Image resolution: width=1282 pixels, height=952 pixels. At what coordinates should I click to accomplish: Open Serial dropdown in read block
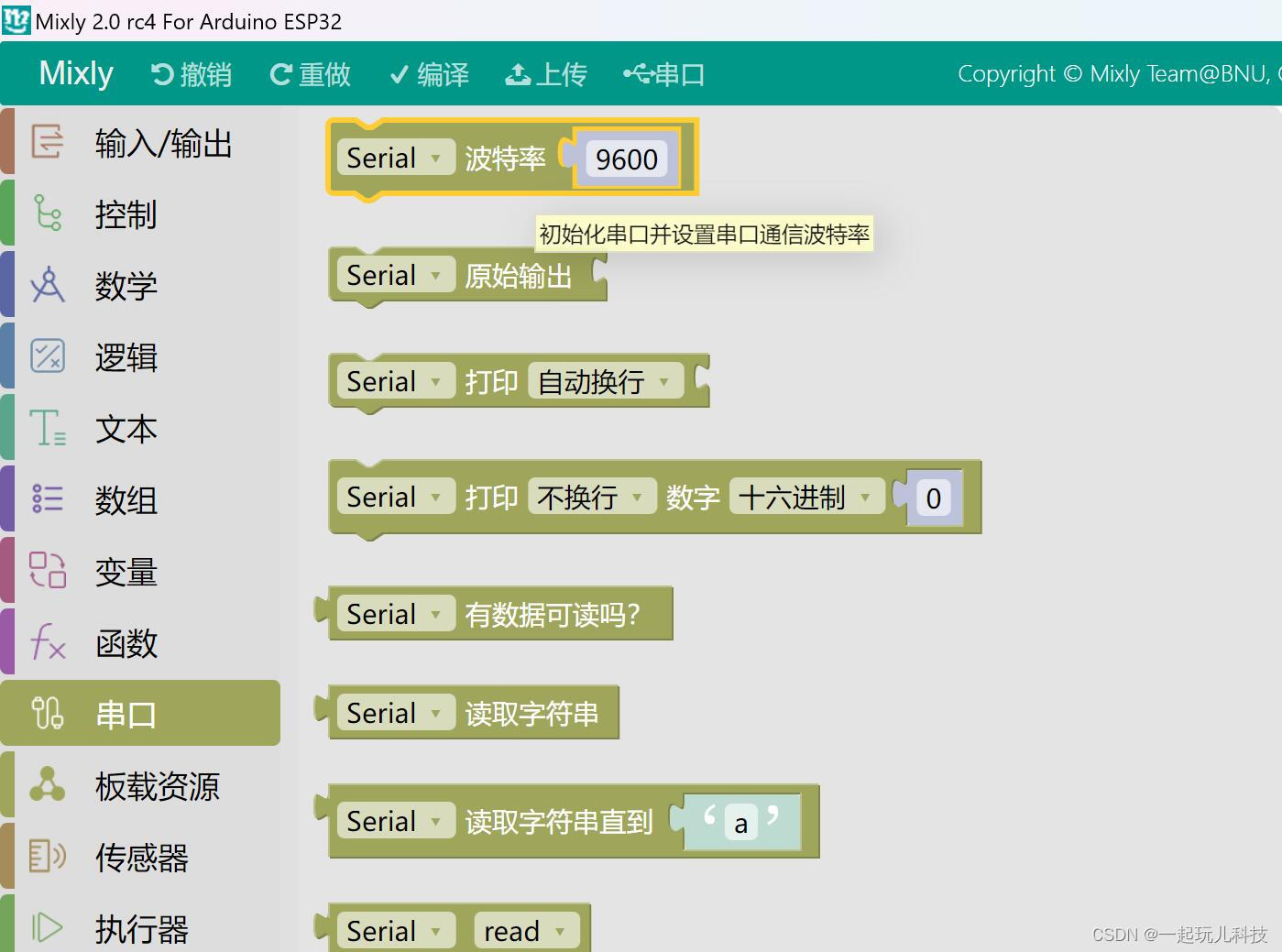tap(396, 931)
